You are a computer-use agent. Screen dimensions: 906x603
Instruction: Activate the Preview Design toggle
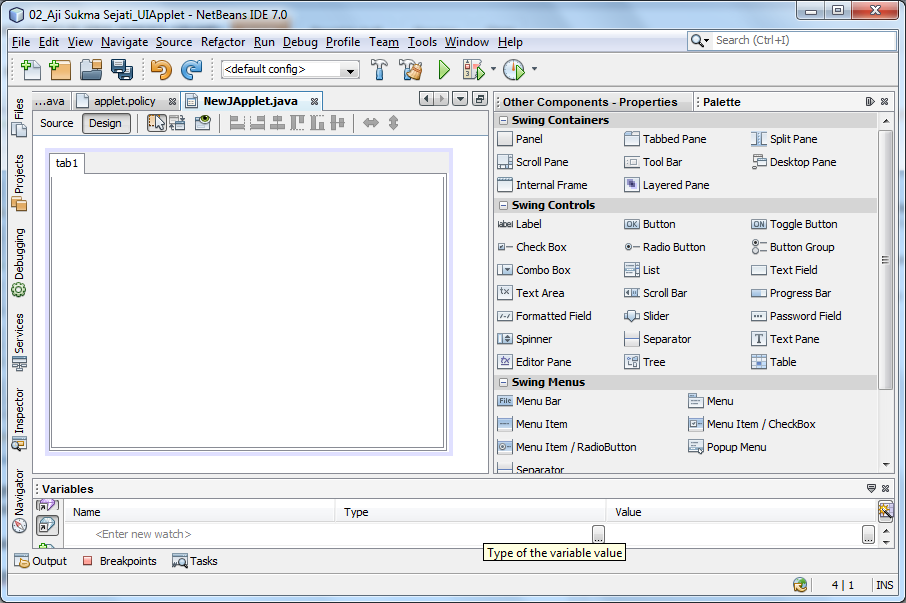(x=204, y=123)
